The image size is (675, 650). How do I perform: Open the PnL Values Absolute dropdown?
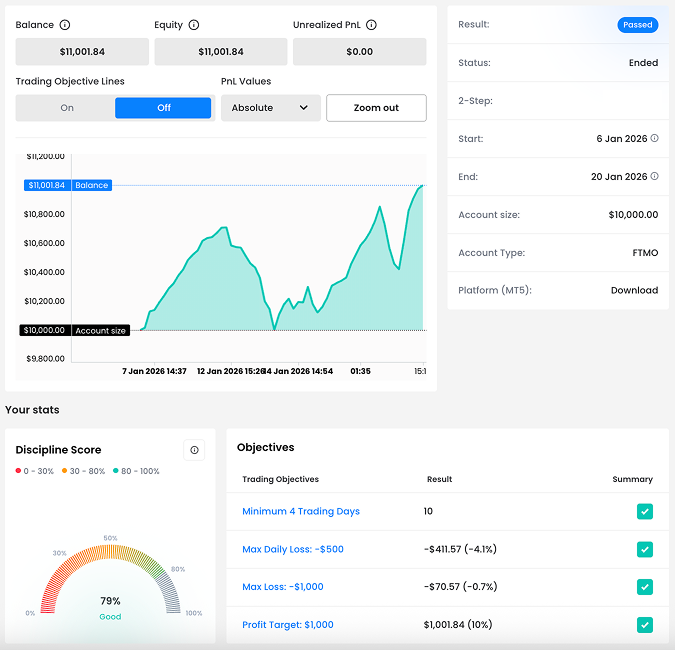pyautogui.click(x=270, y=108)
